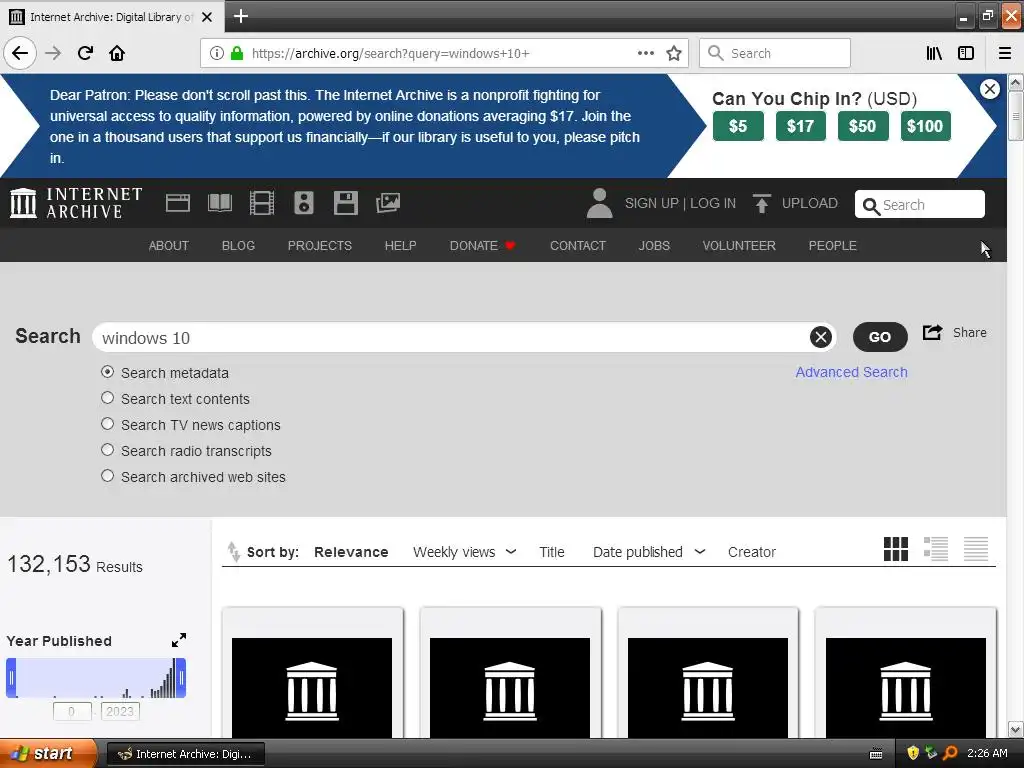Donate $5 button

(x=738, y=126)
